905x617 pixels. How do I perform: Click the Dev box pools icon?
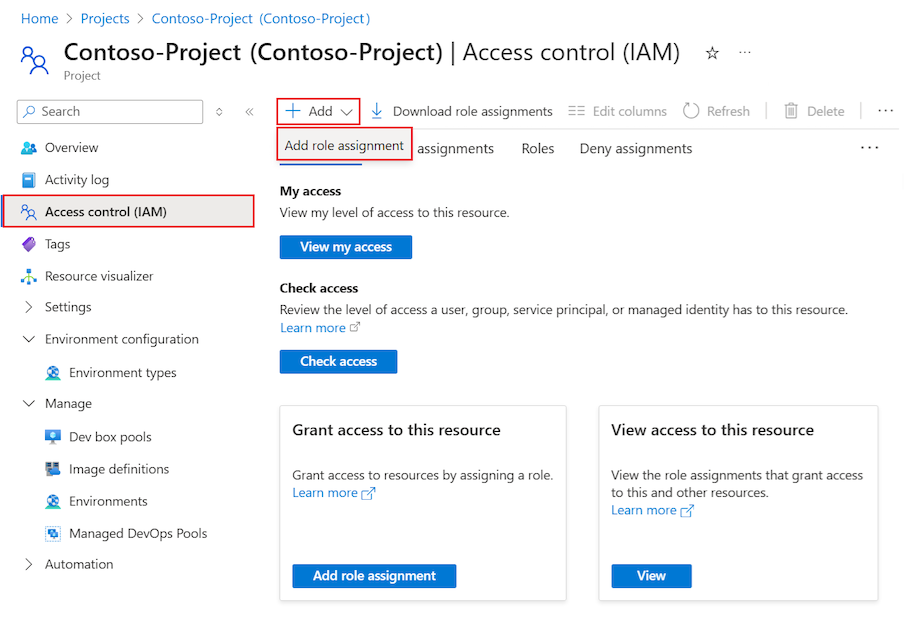(x=51, y=436)
